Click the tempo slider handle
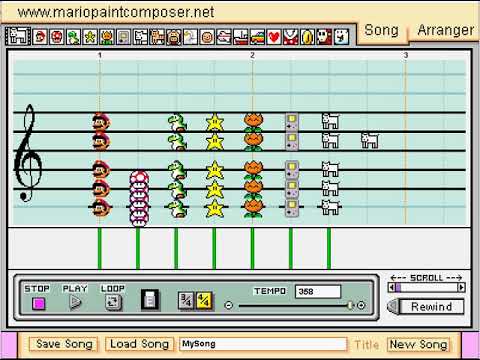The image size is (480, 360). [x=350, y=305]
